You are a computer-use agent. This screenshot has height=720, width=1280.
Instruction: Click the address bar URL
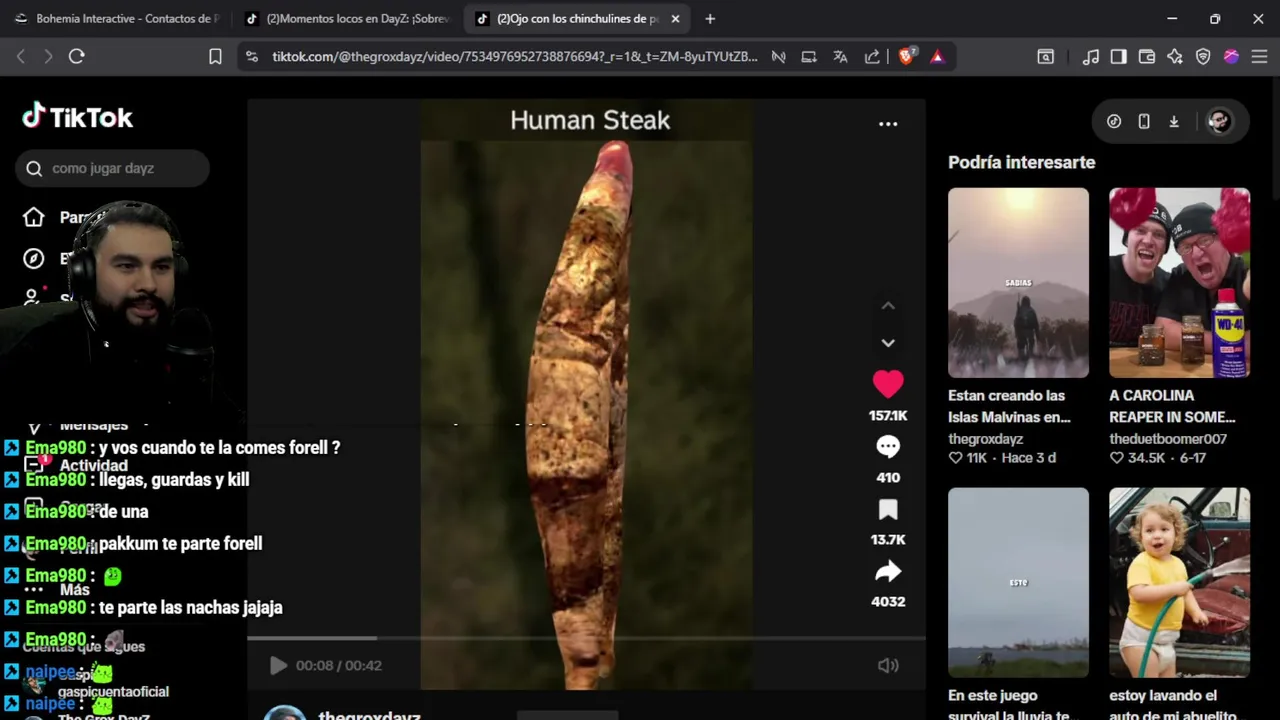point(514,57)
